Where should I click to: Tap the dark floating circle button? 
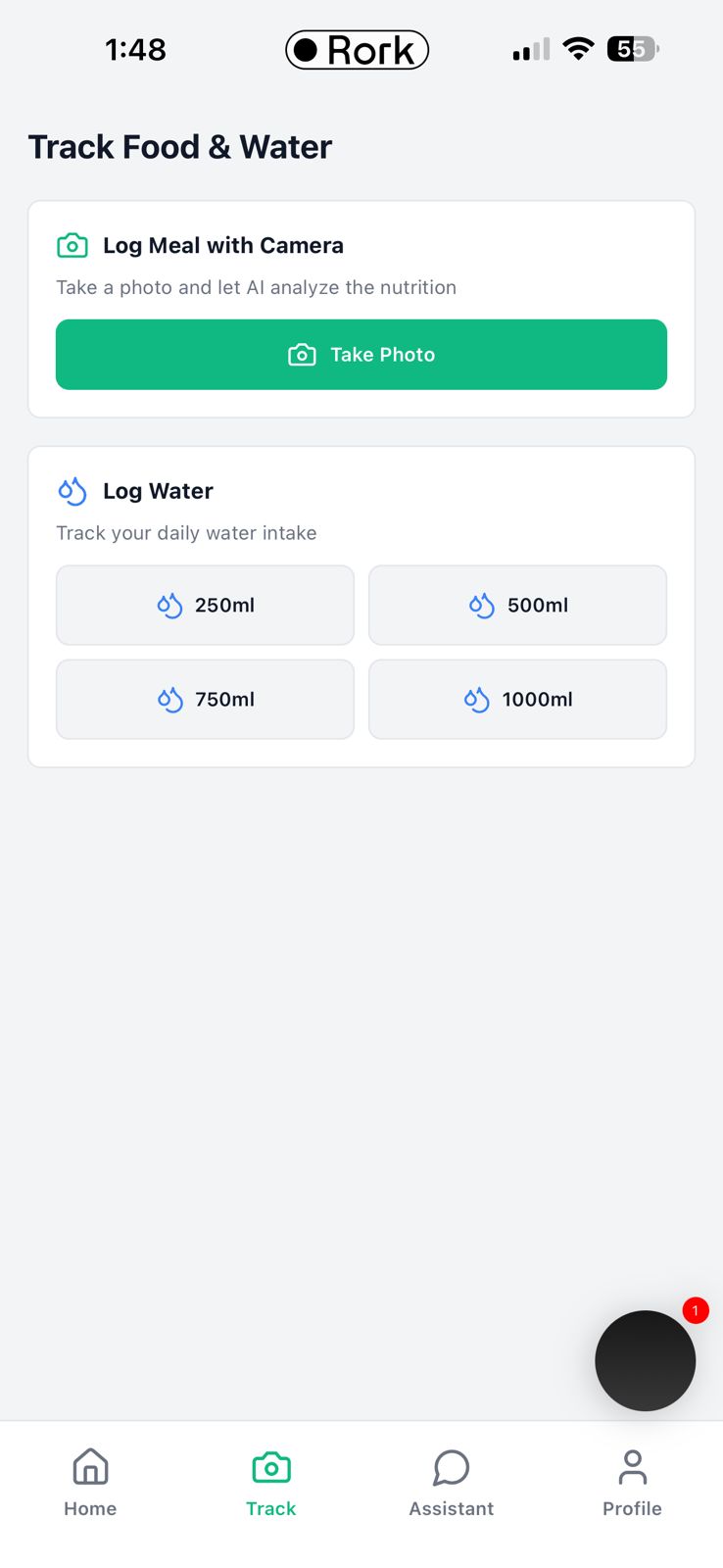(645, 1361)
